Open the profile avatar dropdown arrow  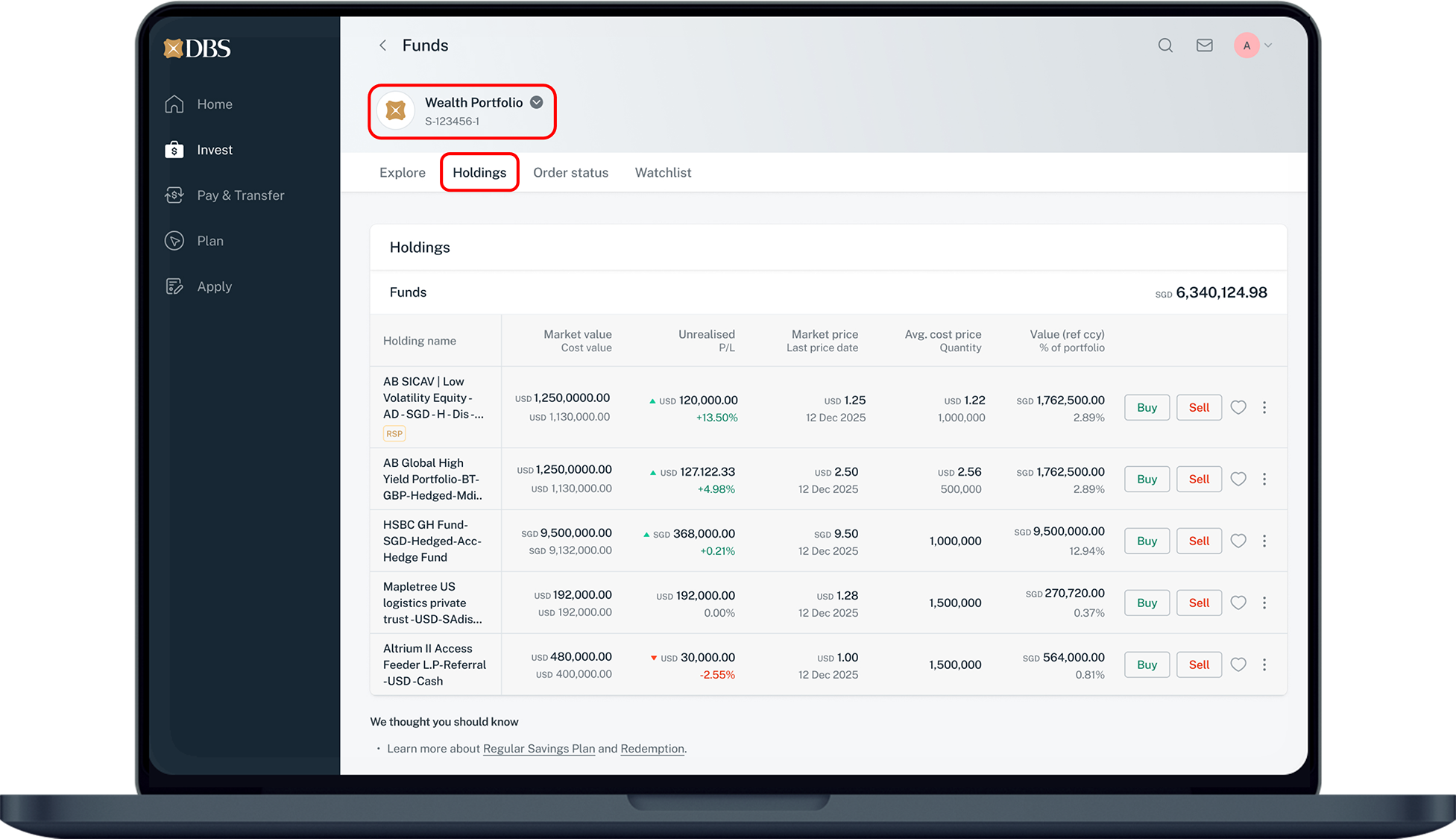1268,45
